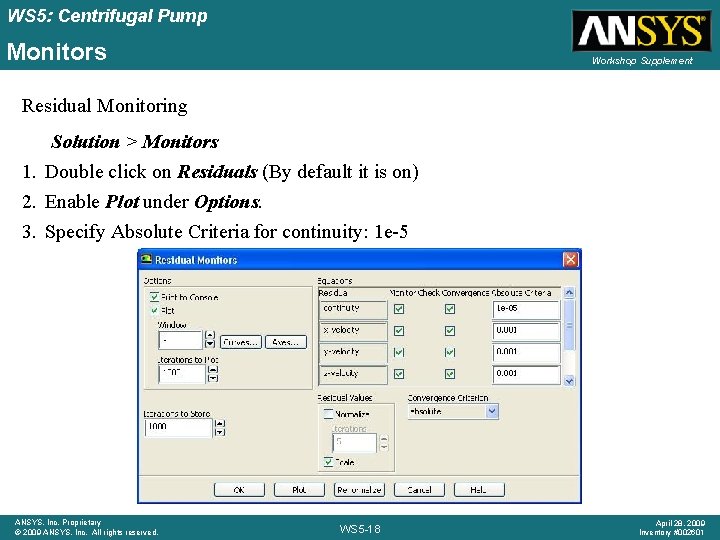
Task: Click the Residual Monitoring heading
Action: (104, 106)
